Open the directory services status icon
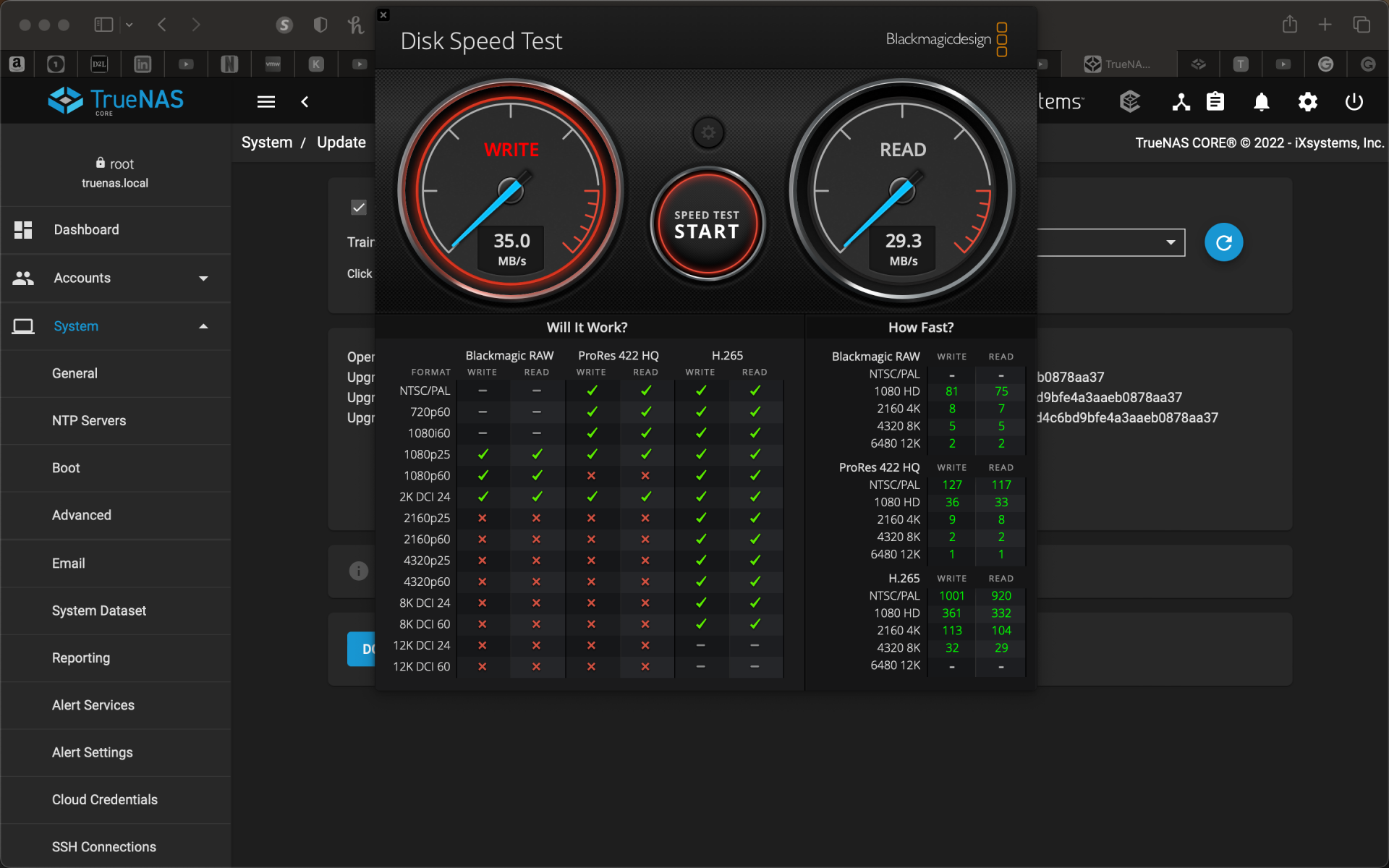The height and width of the screenshot is (868, 1389). pyautogui.click(x=1181, y=102)
